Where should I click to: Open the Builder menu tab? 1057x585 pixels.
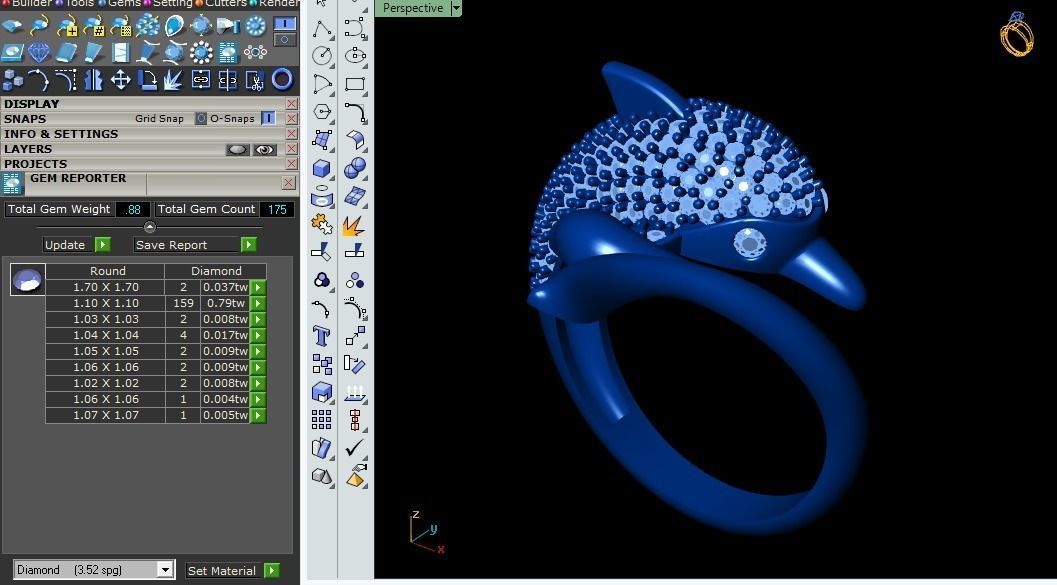28,3
